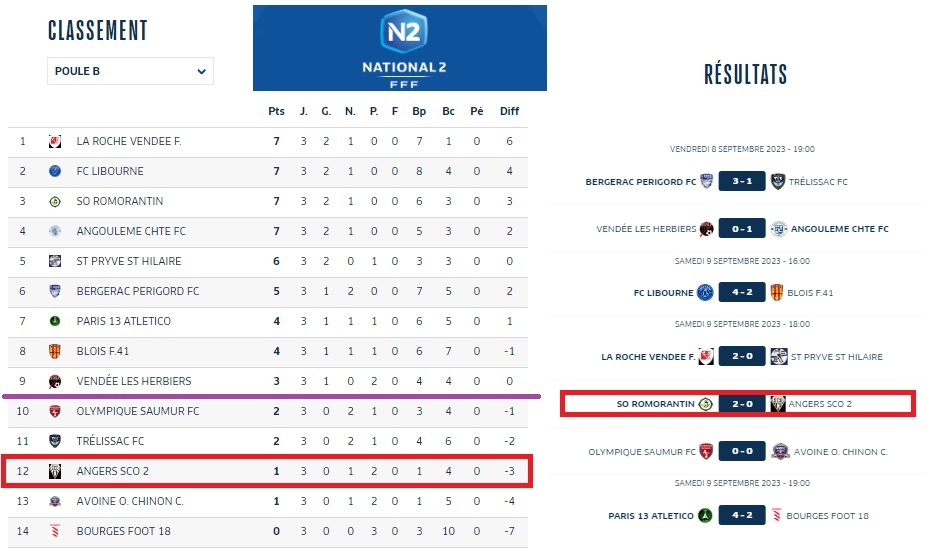Click Avoine O. Chinon C. crest in results
The height and width of the screenshot is (552, 934).
[x=780, y=452]
